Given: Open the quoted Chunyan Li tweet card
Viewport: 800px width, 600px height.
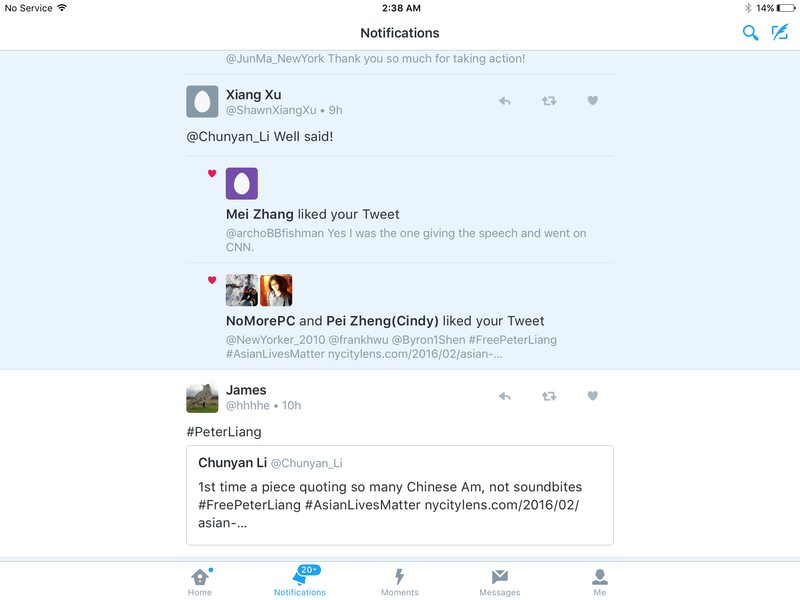Looking at the screenshot, I should (400, 495).
